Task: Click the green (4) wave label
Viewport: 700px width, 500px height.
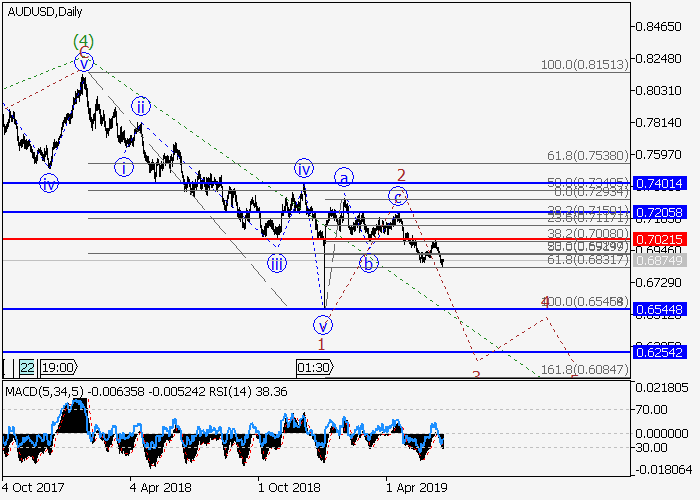Action: click(x=84, y=42)
